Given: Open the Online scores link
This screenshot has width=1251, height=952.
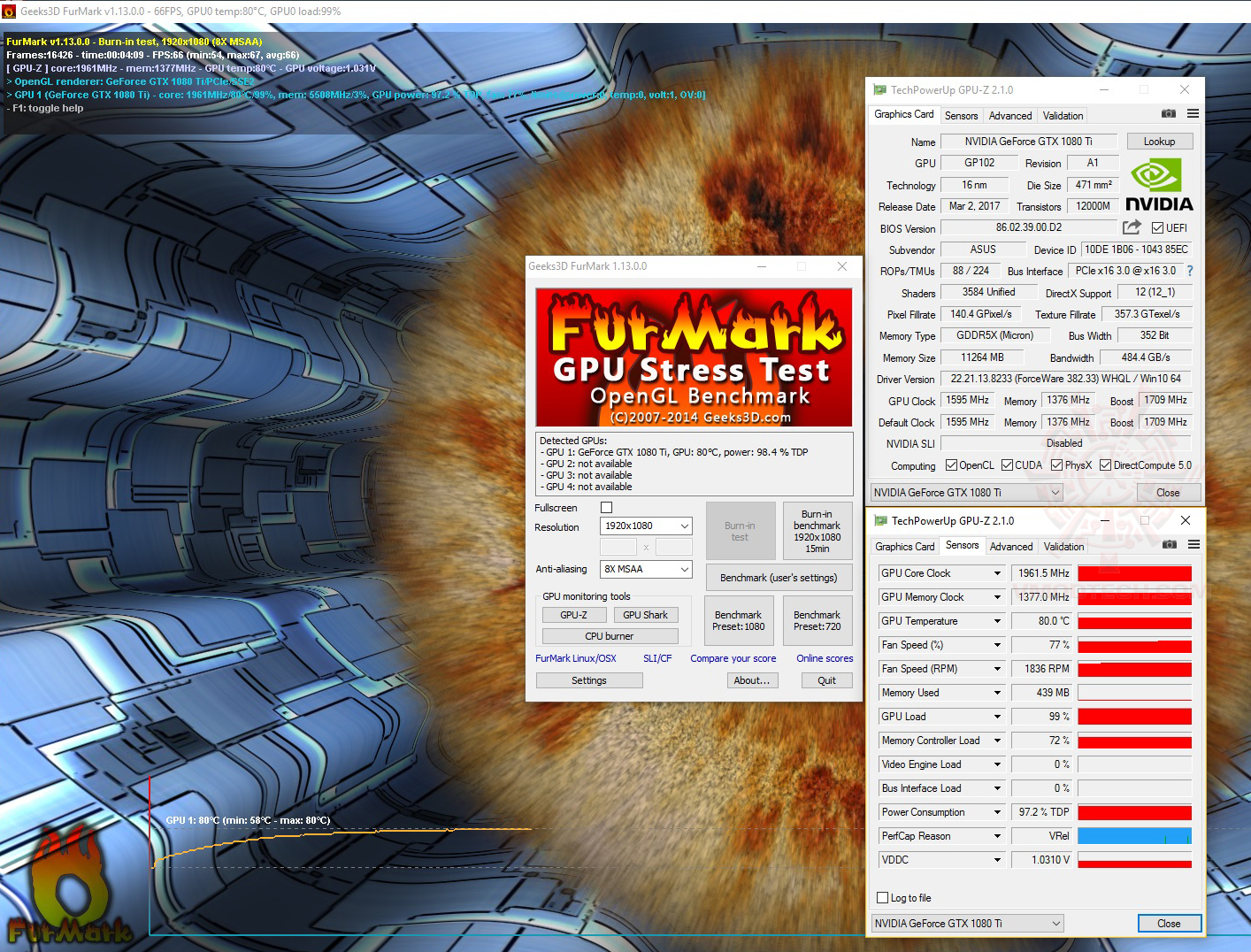Looking at the screenshot, I should point(825,658).
